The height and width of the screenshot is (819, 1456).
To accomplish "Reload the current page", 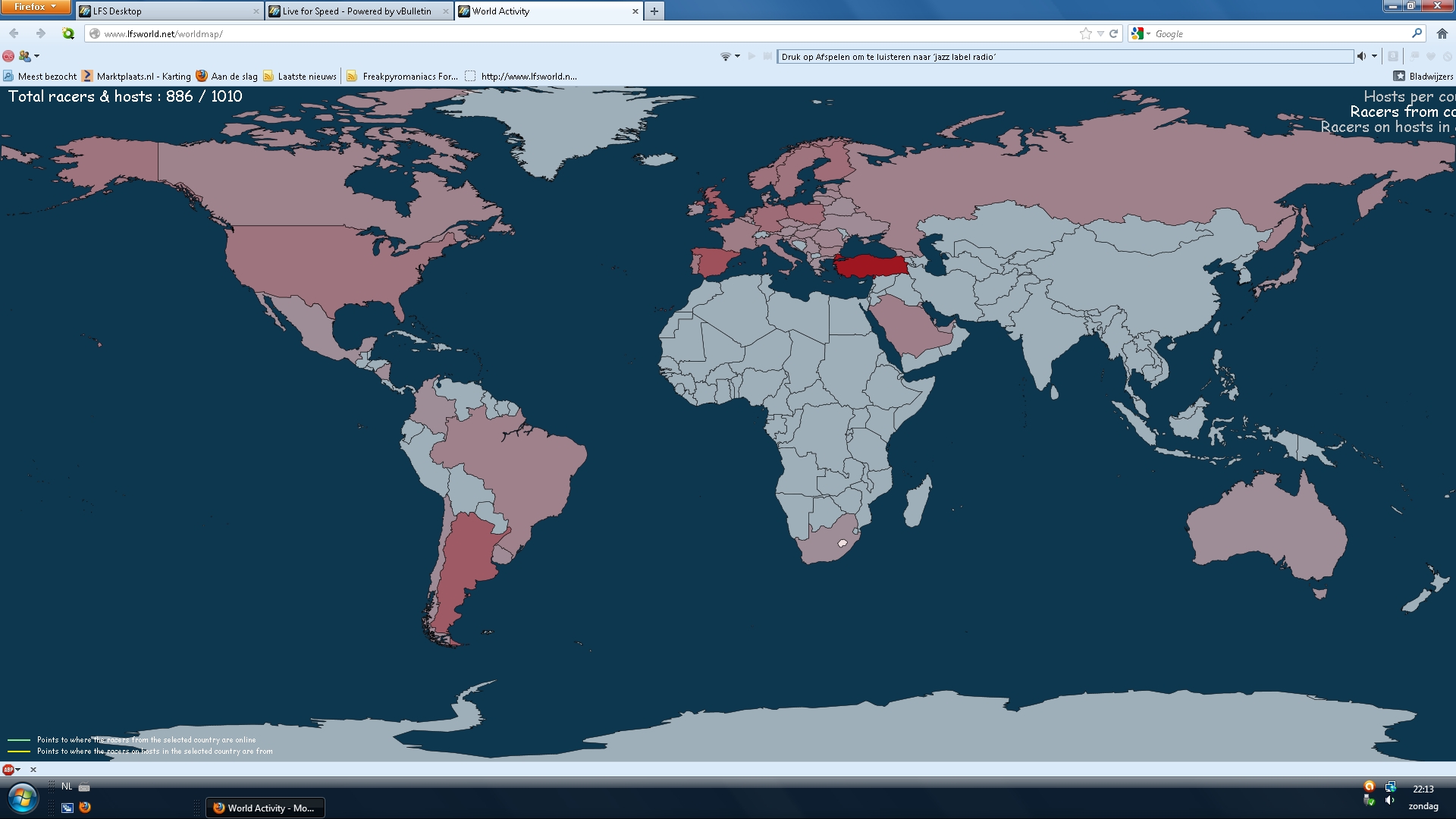I will coord(1113,33).
